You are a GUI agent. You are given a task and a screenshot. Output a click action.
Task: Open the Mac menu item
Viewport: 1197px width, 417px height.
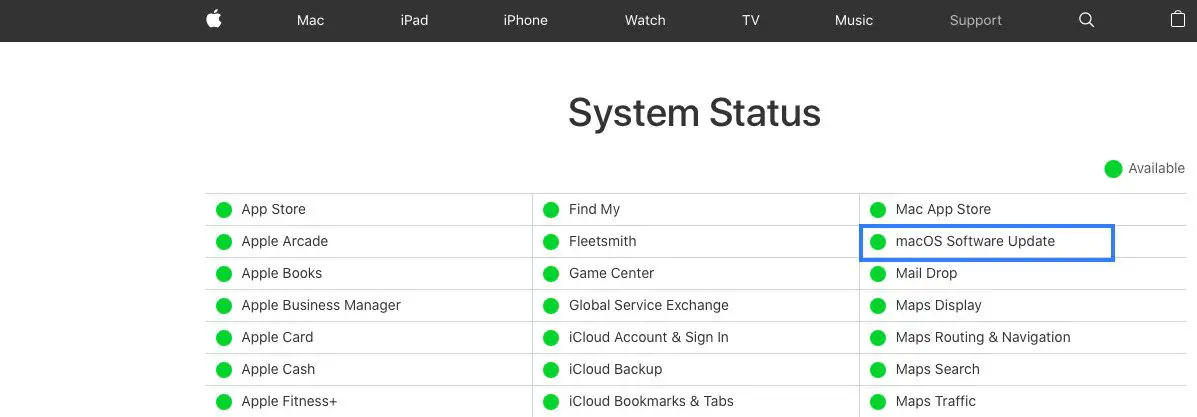coord(310,20)
